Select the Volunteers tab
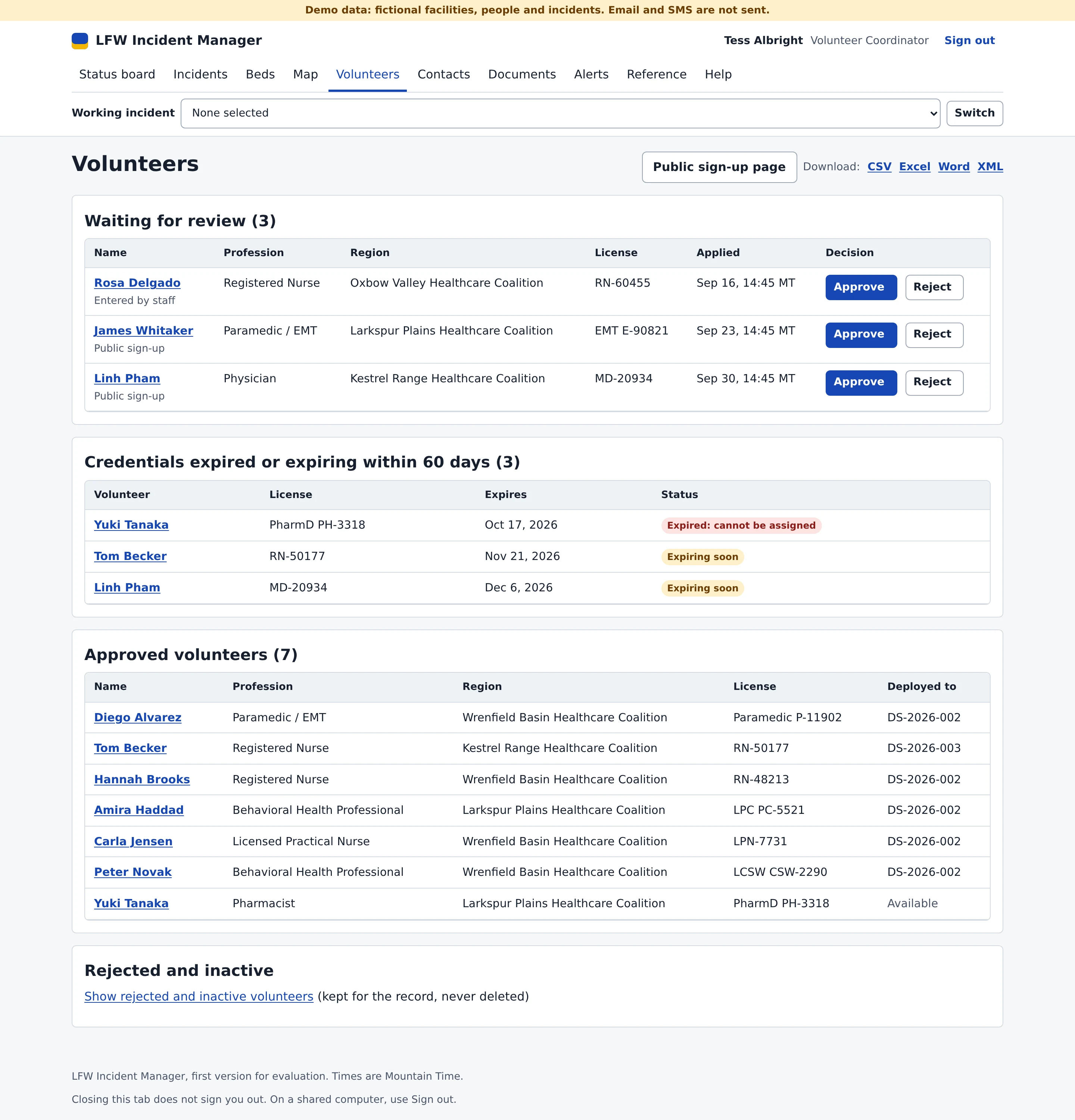 (368, 74)
